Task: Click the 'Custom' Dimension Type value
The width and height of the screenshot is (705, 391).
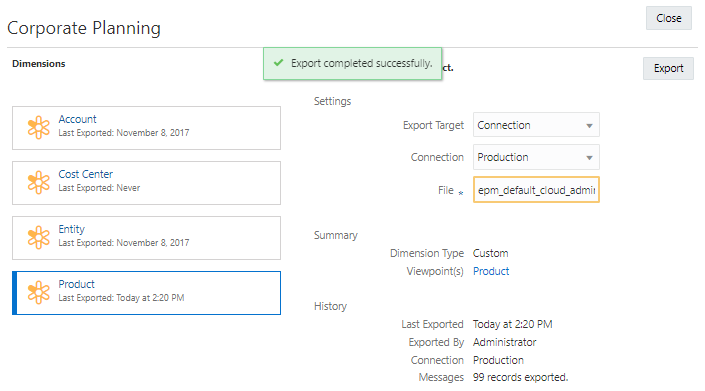Action: click(491, 253)
